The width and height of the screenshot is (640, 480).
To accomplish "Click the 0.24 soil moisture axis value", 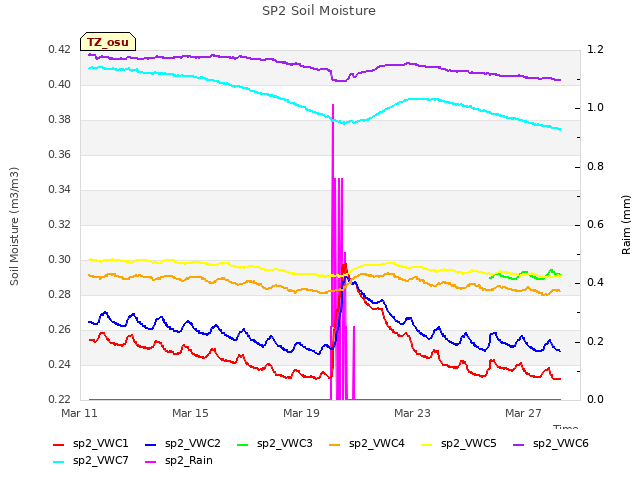I will (60, 364).
